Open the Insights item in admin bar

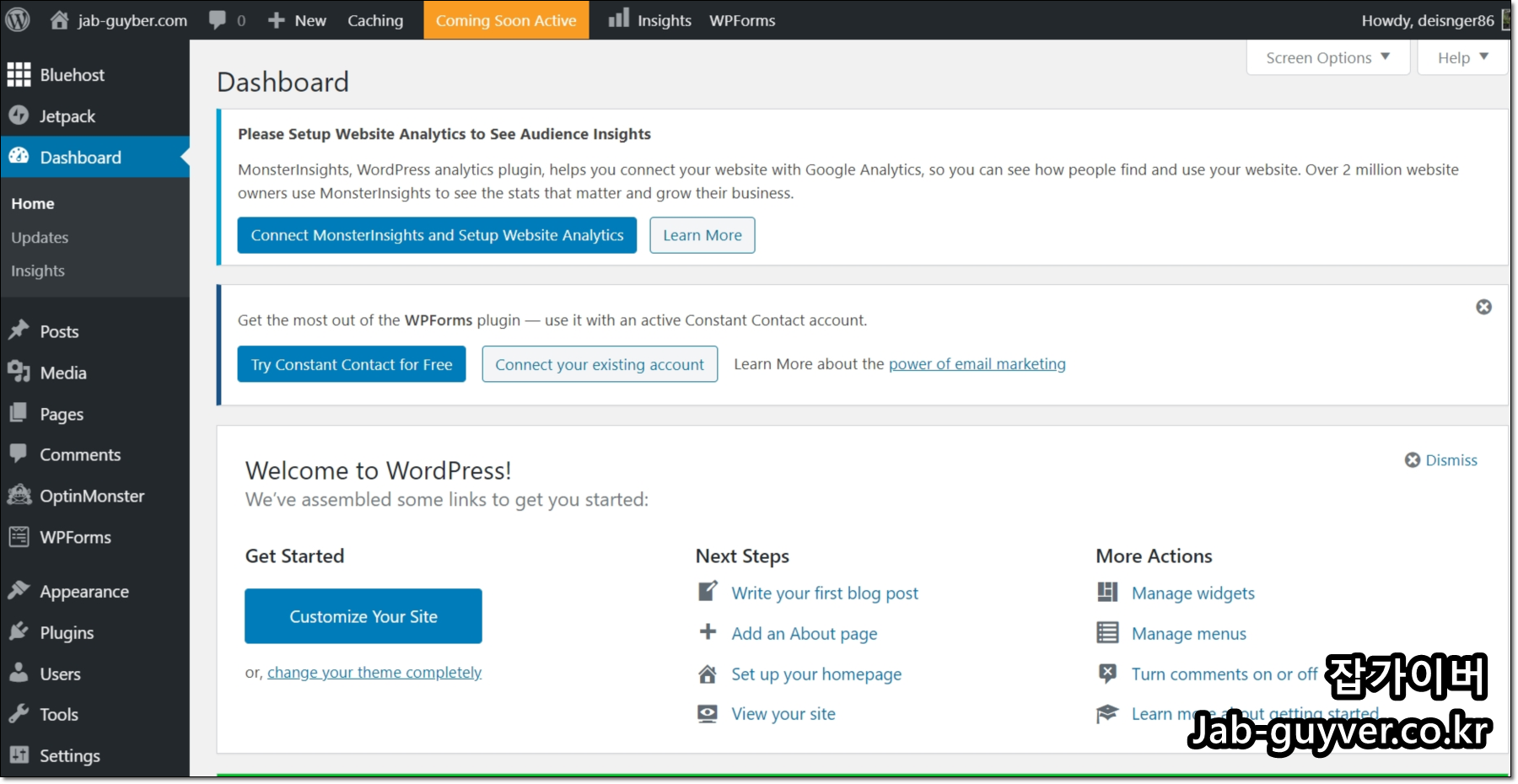[x=650, y=20]
